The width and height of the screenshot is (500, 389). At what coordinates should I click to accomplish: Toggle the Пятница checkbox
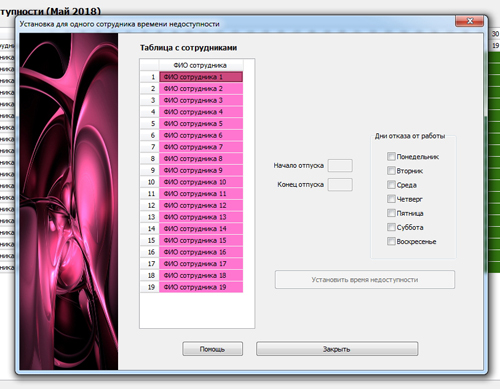click(x=391, y=213)
